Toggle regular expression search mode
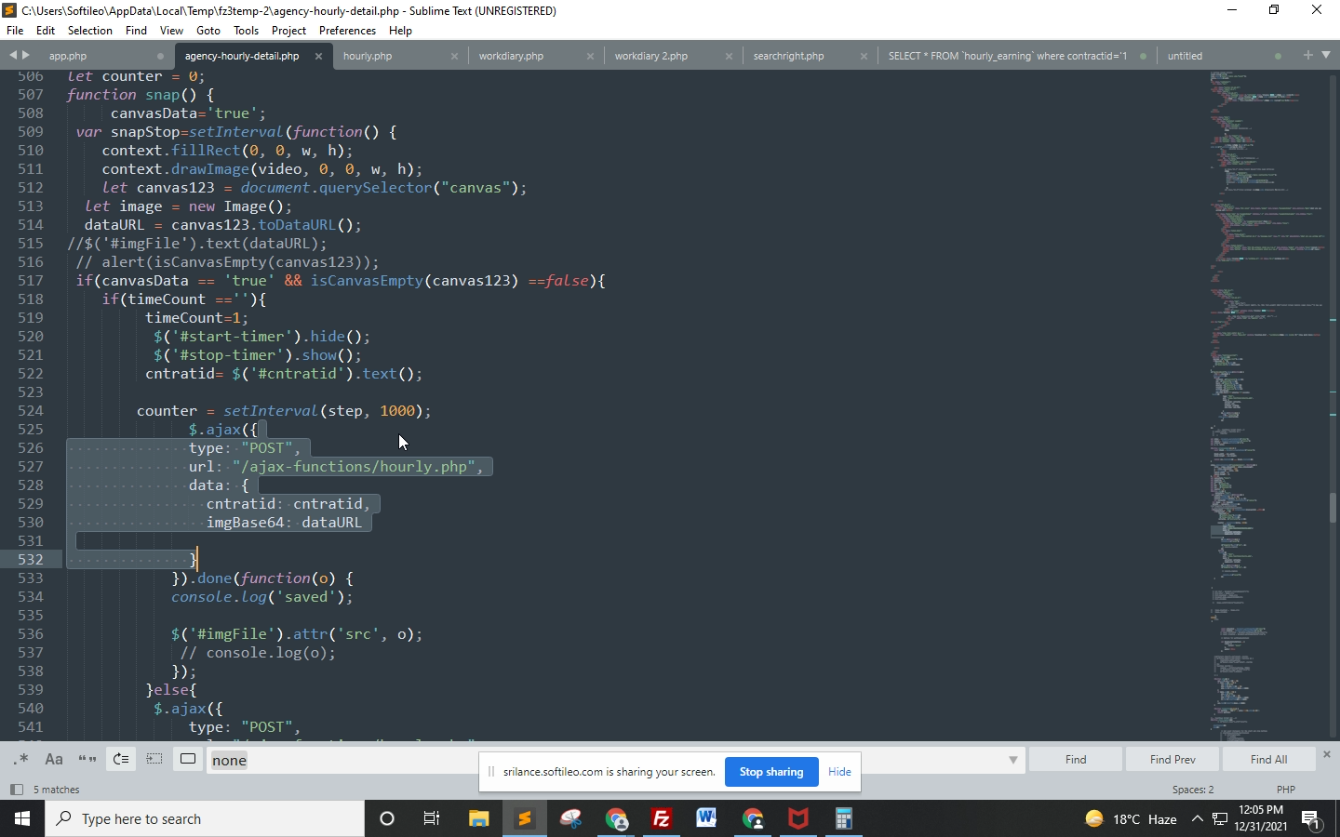 (20, 759)
